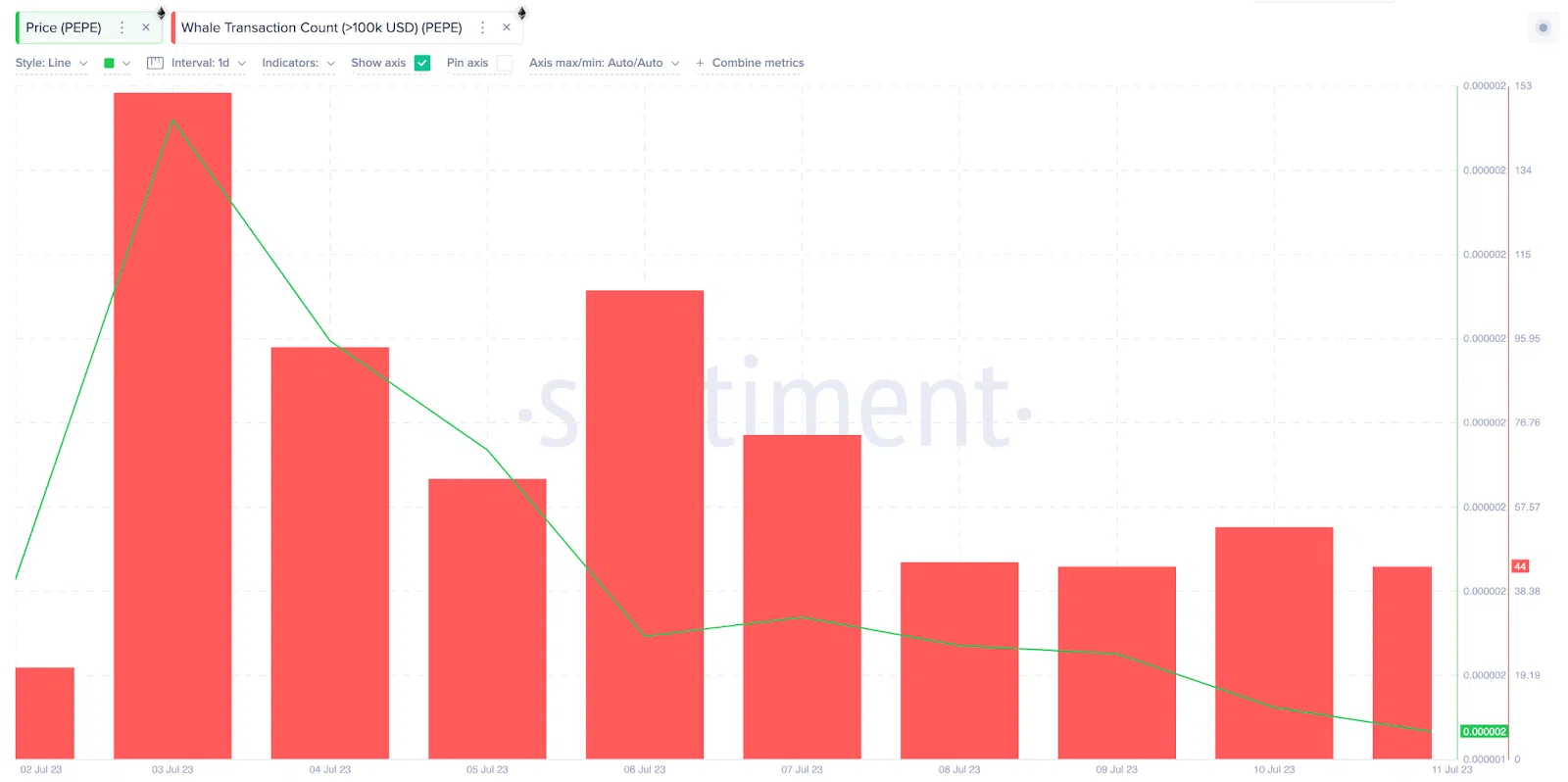Uncheck the Show axis checkbox

422,63
